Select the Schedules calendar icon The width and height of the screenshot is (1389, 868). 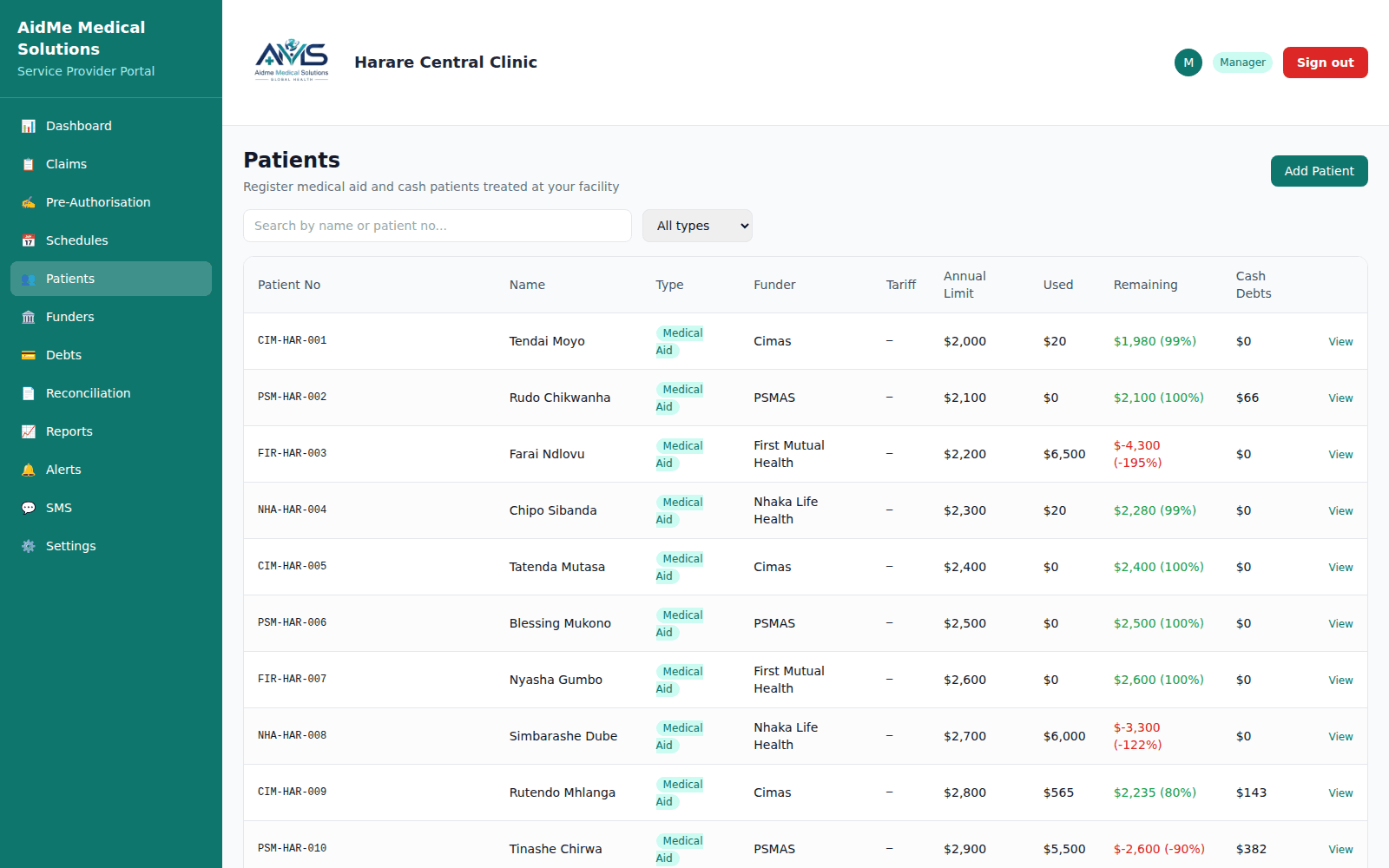(x=29, y=240)
